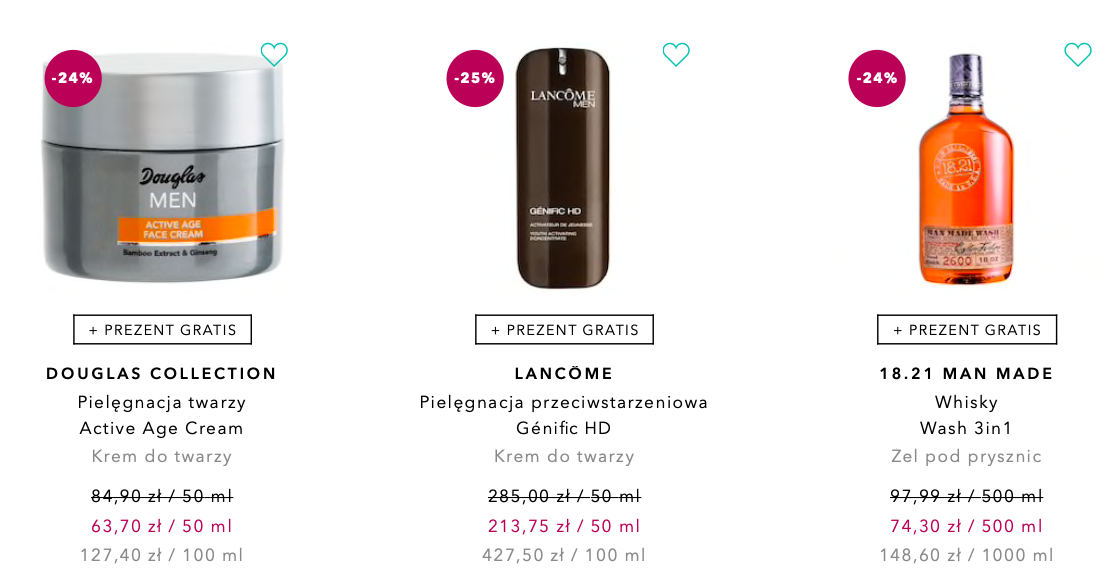
Task: Open the 'Active Age Cream' product name
Action: (162, 428)
